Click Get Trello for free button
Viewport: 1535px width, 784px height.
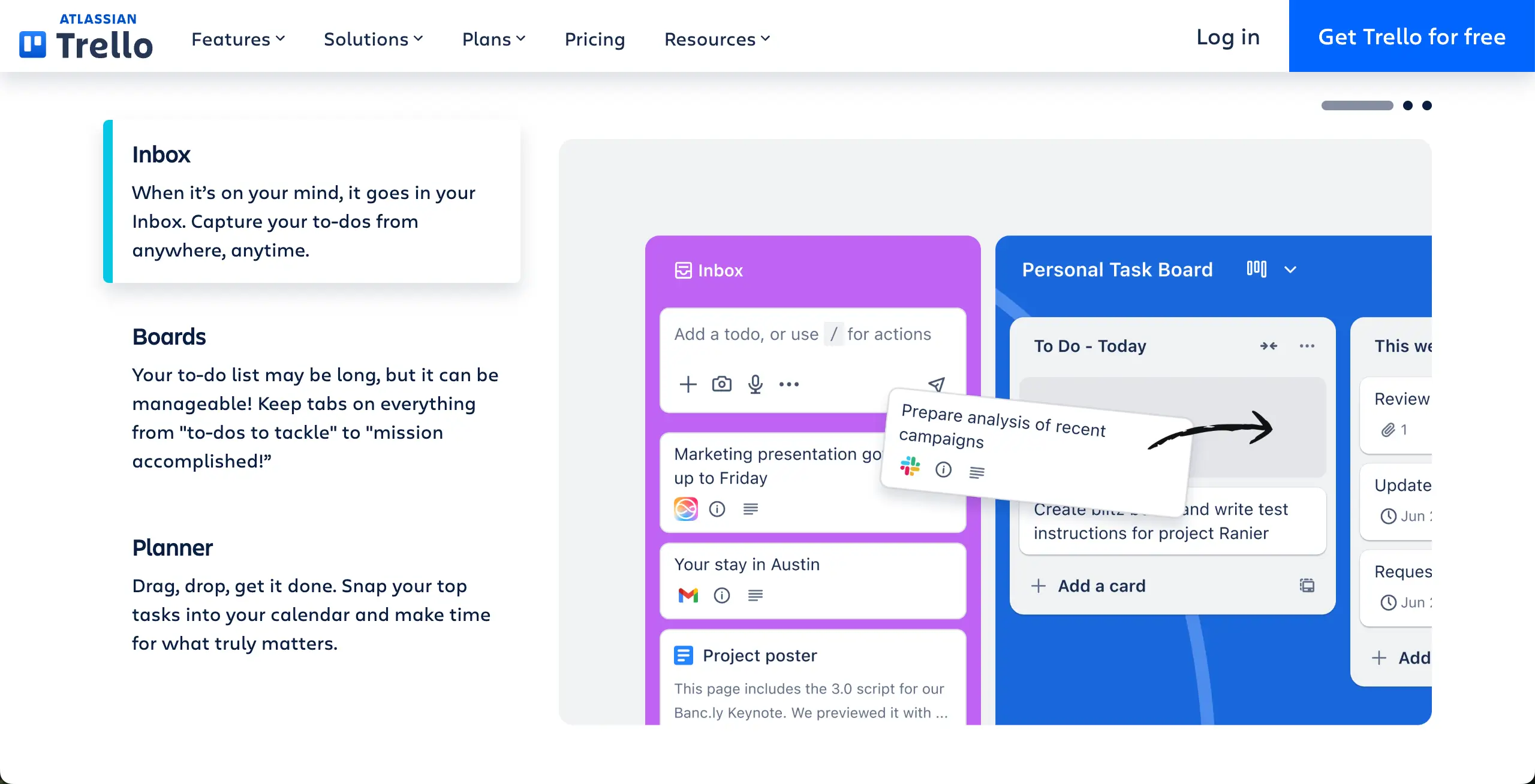click(x=1412, y=36)
